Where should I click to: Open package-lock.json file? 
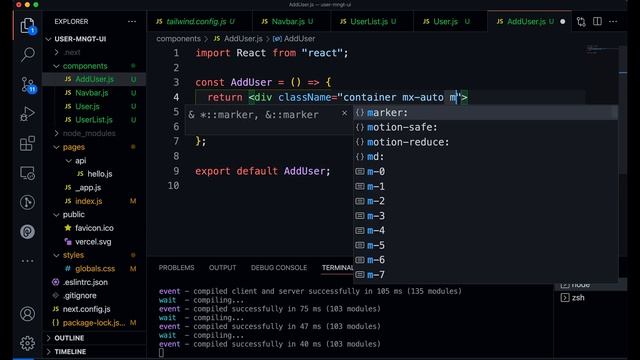tap(94, 322)
